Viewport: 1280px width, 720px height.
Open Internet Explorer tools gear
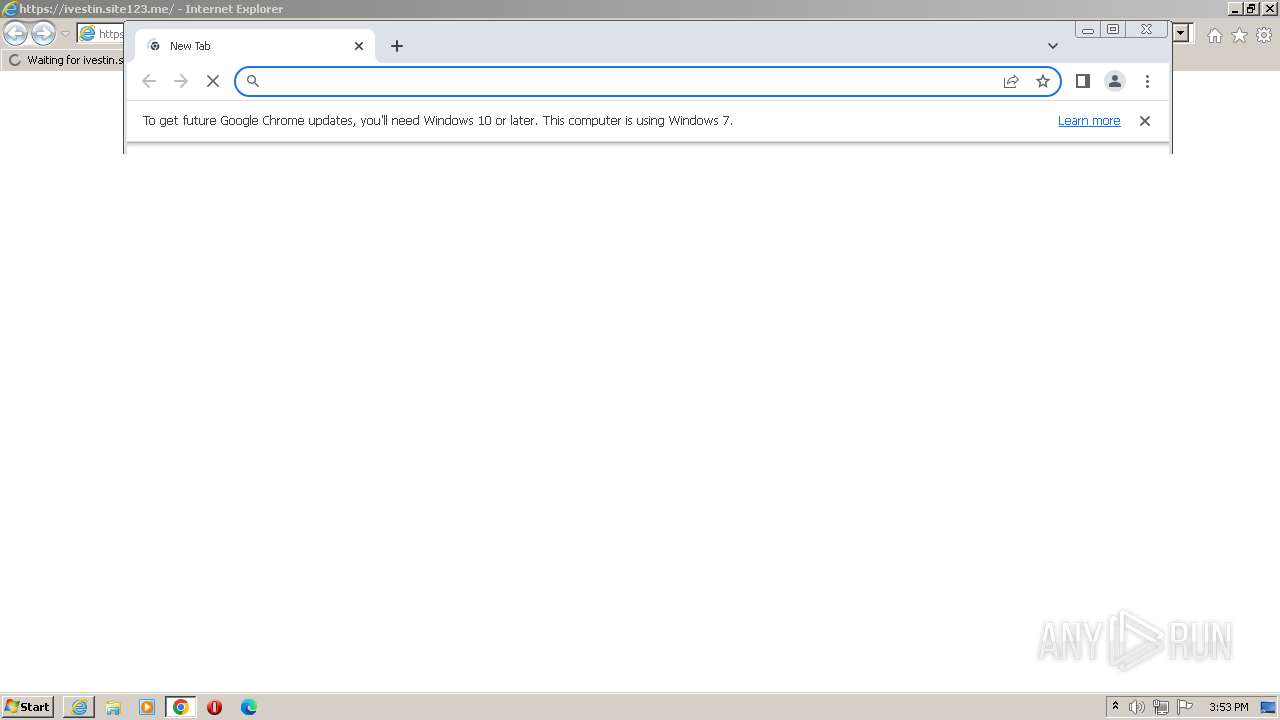click(1264, 35)
